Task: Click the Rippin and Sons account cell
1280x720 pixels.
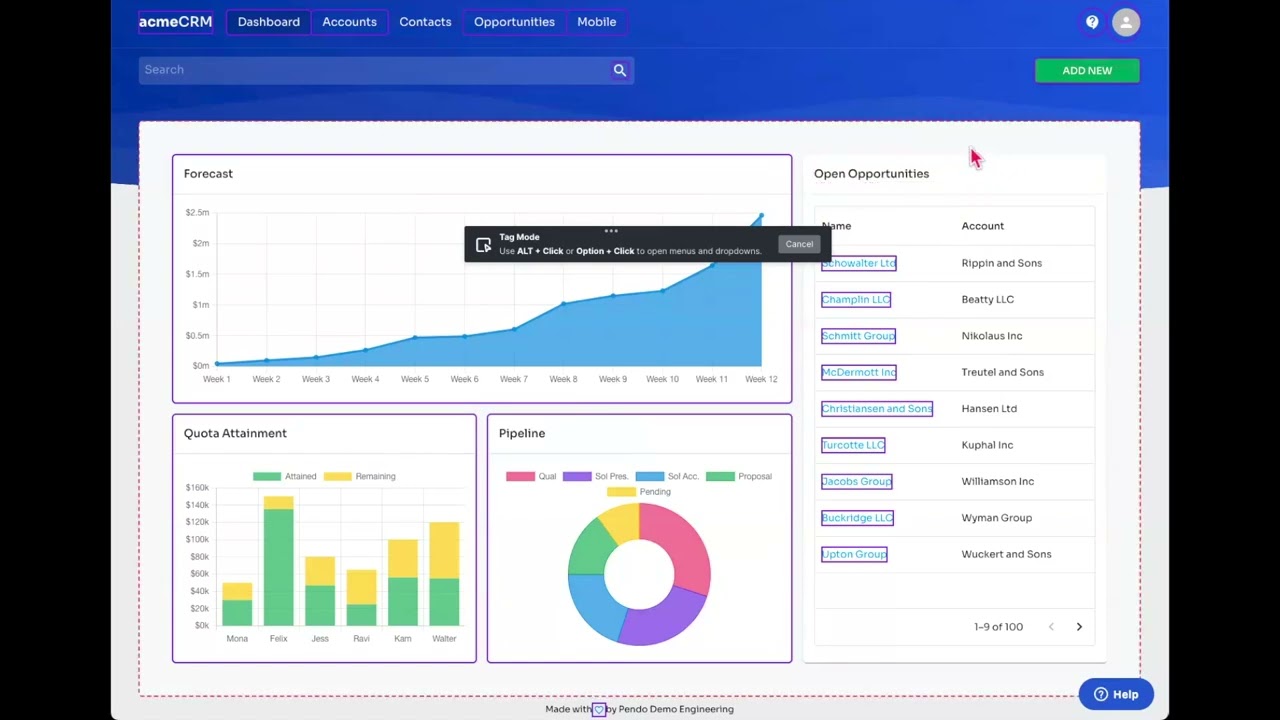Action: 1001,263
